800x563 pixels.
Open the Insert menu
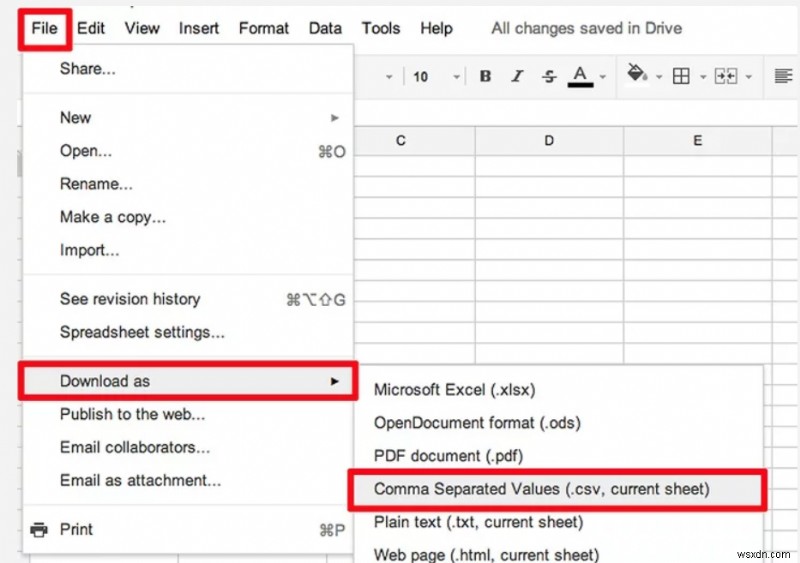[198, 28]
